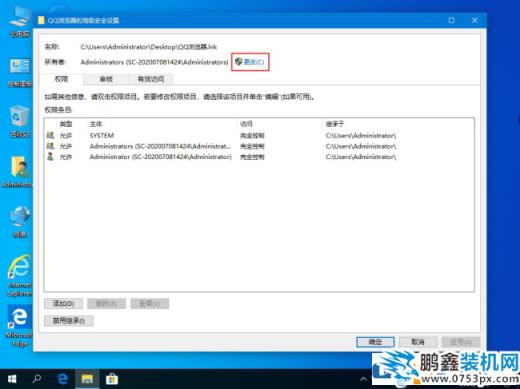
Task: Click the greyed-out 删除 button
Action: 107,303
